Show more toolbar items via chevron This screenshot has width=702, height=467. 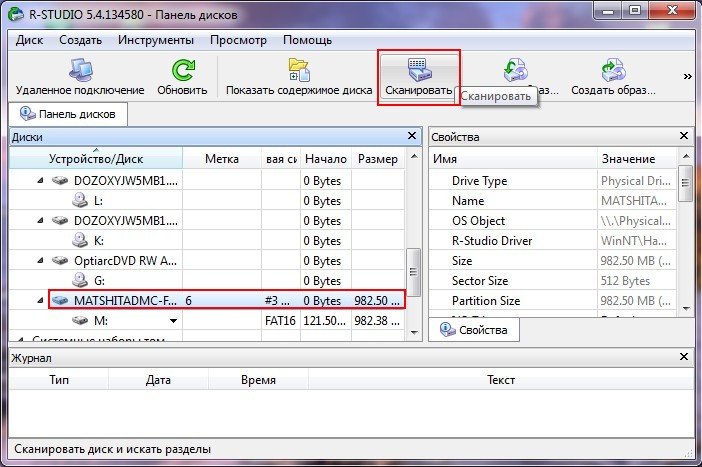point(687,77)
